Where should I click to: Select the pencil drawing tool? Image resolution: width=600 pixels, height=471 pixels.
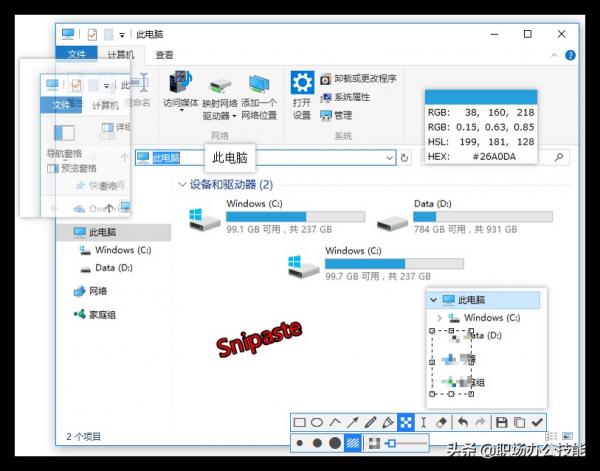[370, 422]
